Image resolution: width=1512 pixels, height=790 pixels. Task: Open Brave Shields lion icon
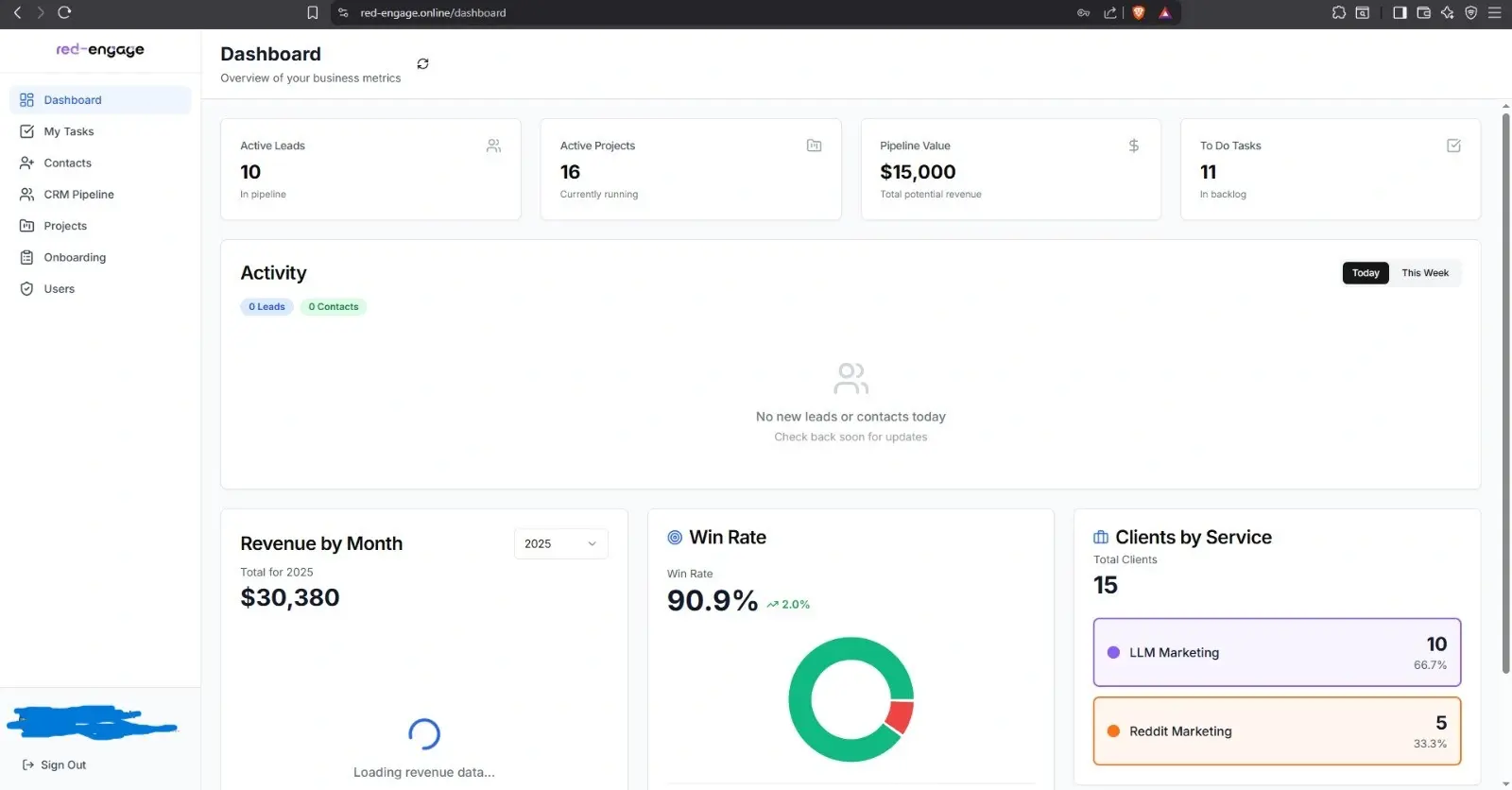click(x=1139, y=12)
